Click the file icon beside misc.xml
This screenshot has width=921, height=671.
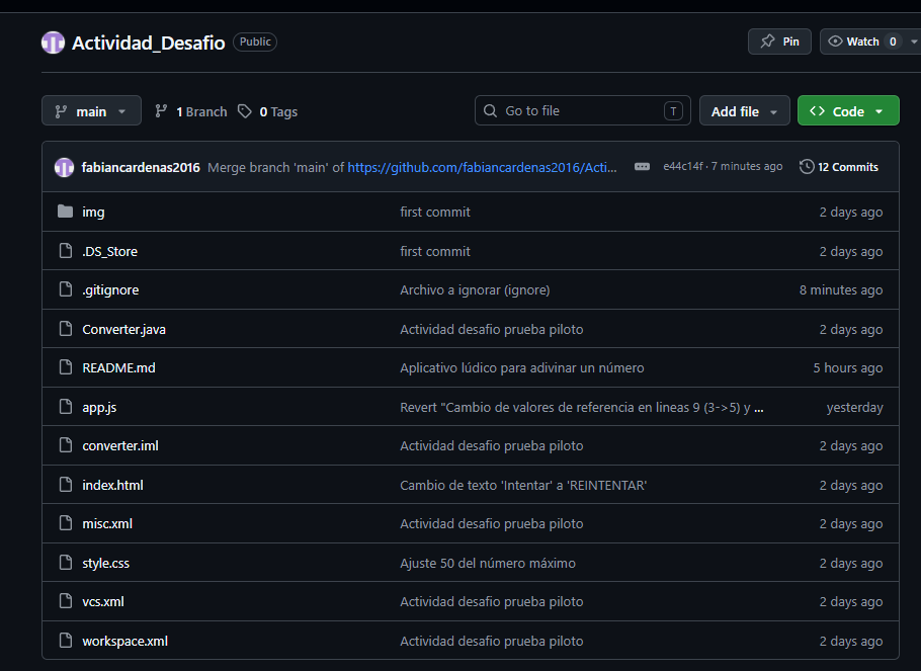tap(66, 524)
